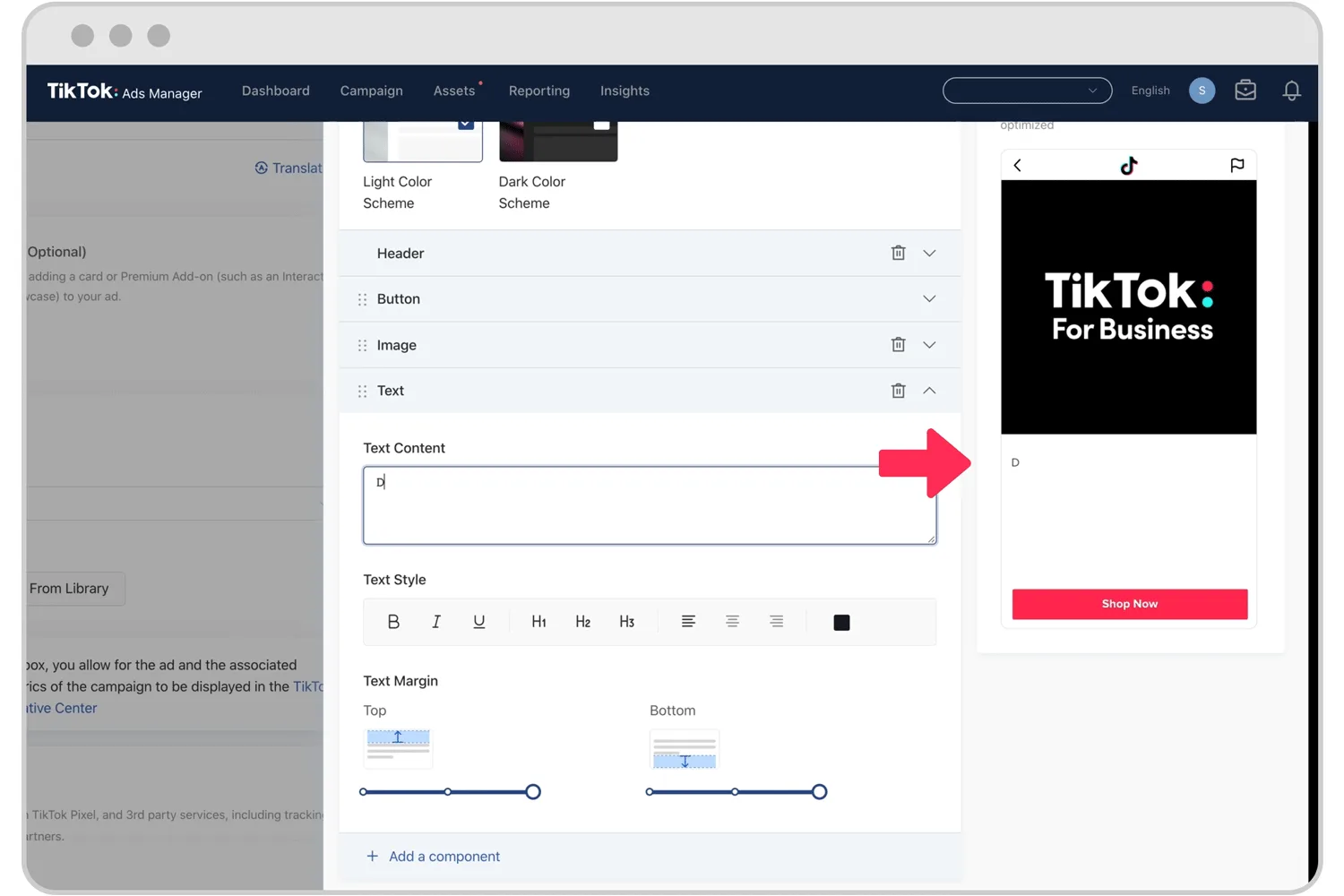Open the Reporting menu

click(x=539, y=90)
